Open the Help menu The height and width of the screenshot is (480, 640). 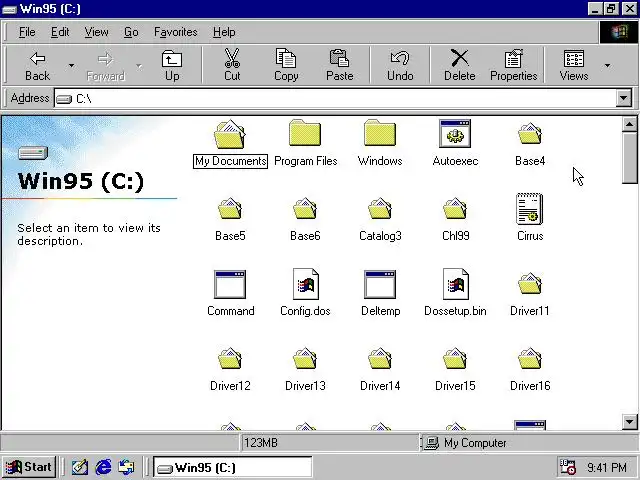click(x=224, y=32)
